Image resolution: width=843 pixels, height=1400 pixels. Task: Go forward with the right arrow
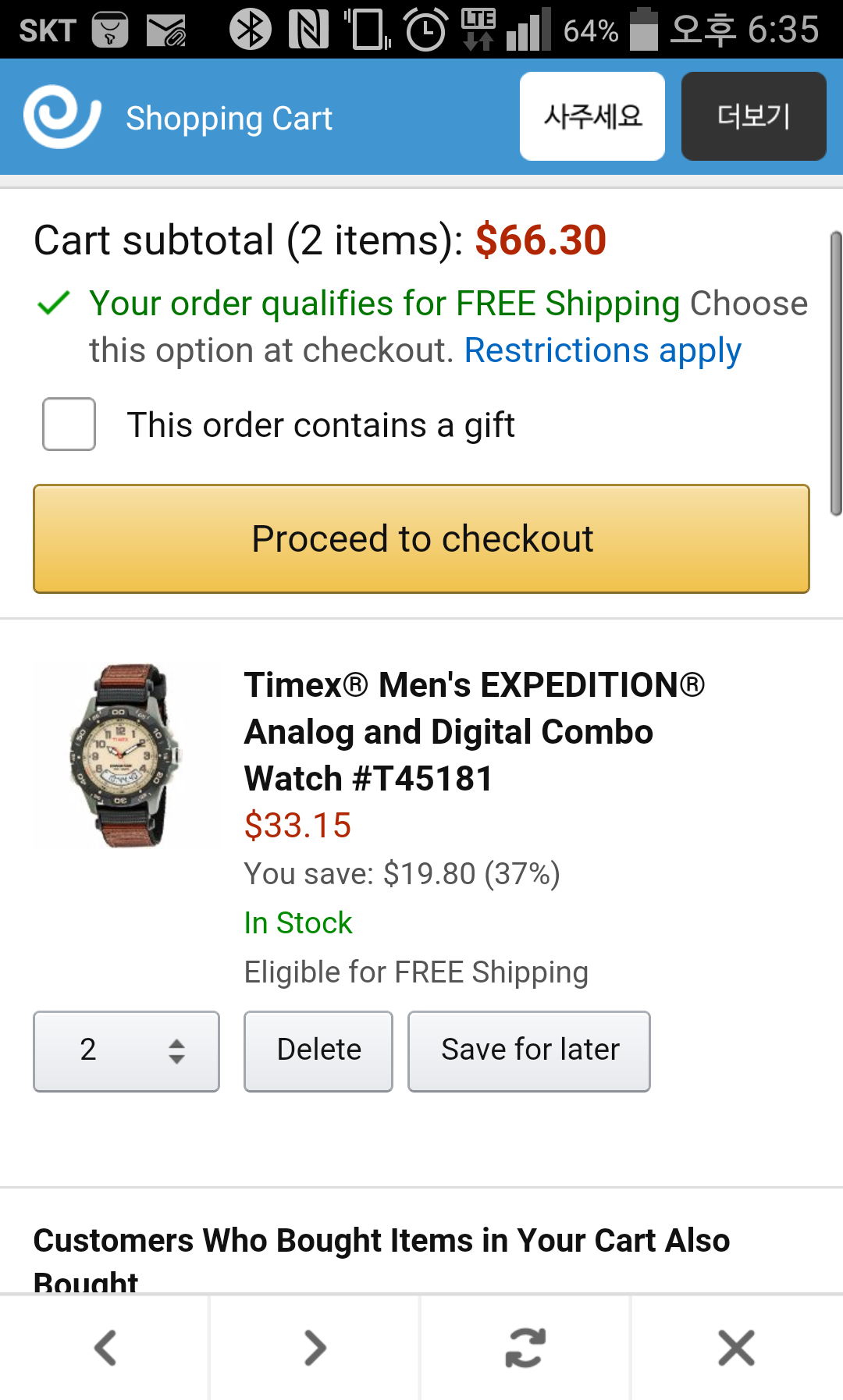coord(315,1348)
